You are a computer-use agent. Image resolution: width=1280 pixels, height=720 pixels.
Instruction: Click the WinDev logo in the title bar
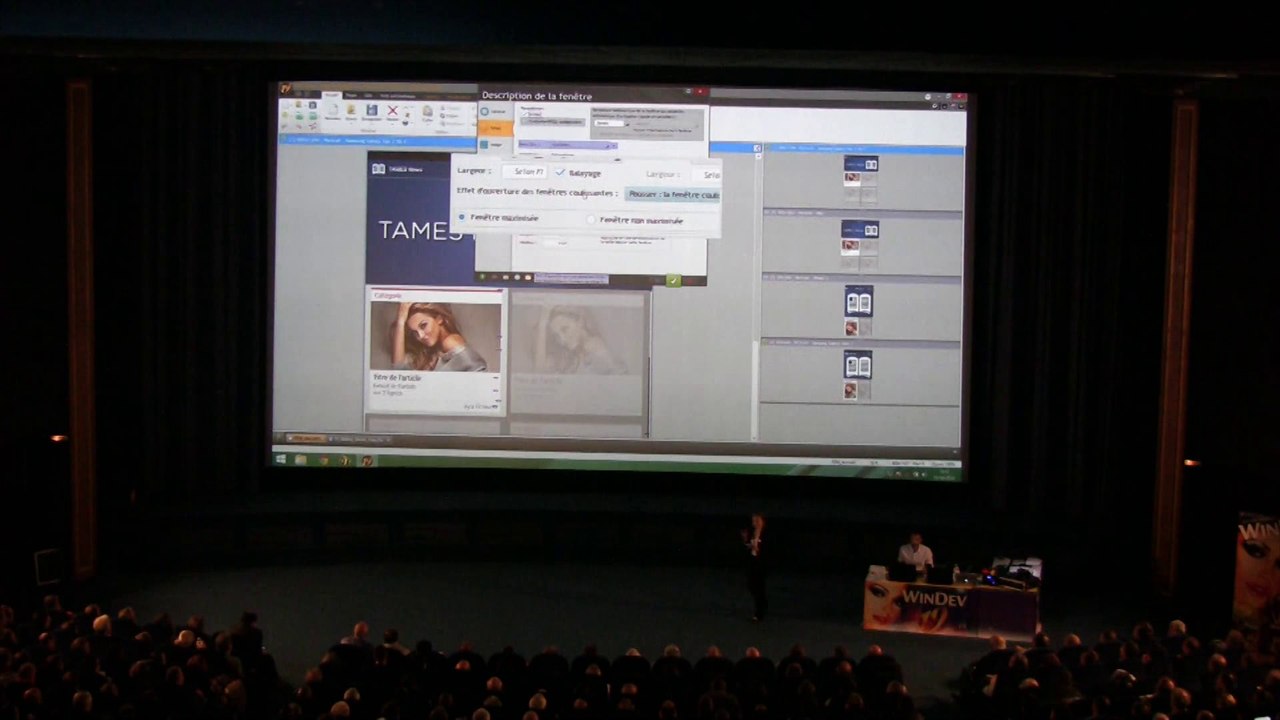coord(286,88)
